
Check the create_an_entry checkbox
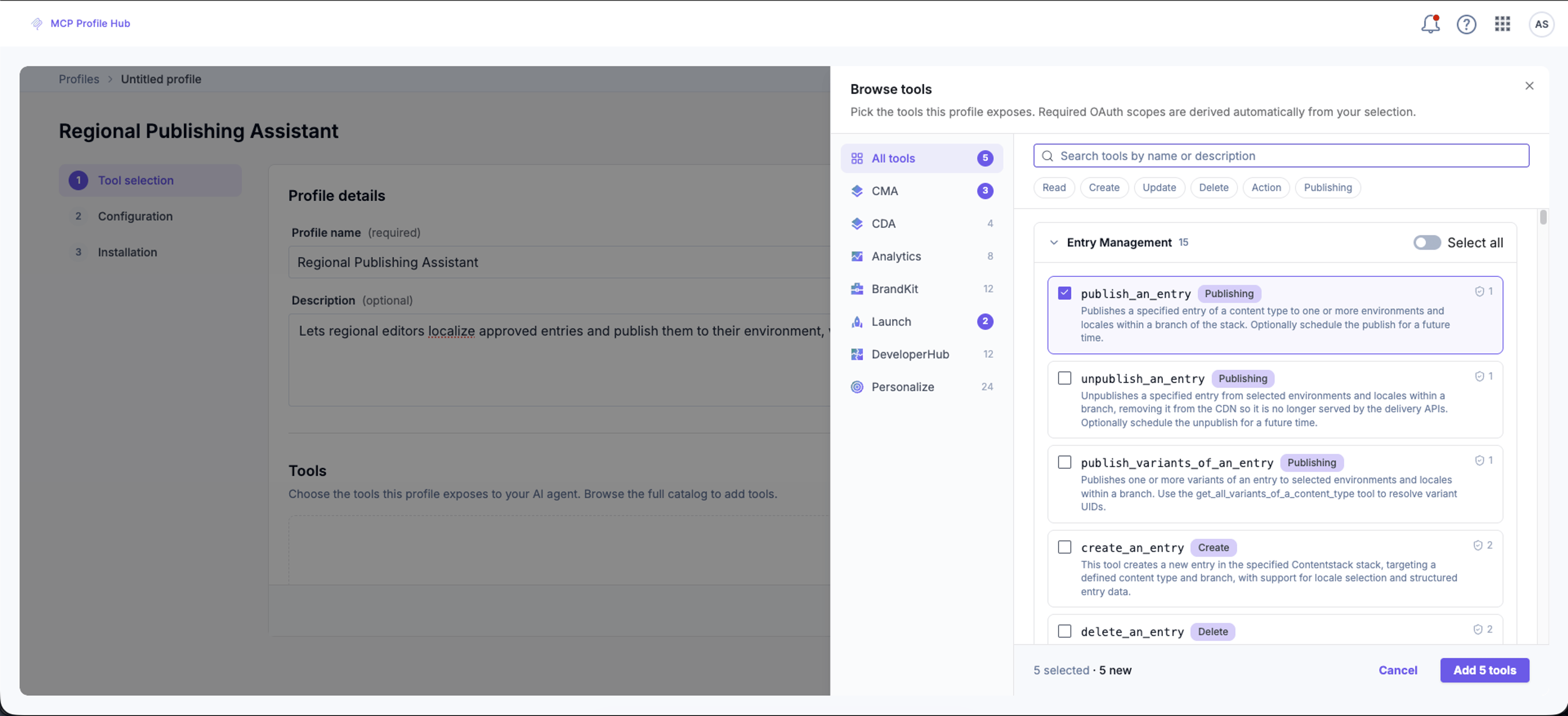[x=1064, y=547]
